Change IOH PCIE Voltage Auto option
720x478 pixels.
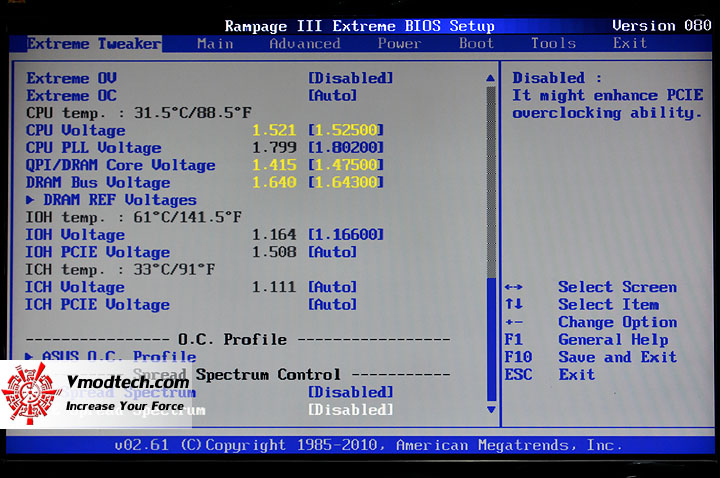332,252
